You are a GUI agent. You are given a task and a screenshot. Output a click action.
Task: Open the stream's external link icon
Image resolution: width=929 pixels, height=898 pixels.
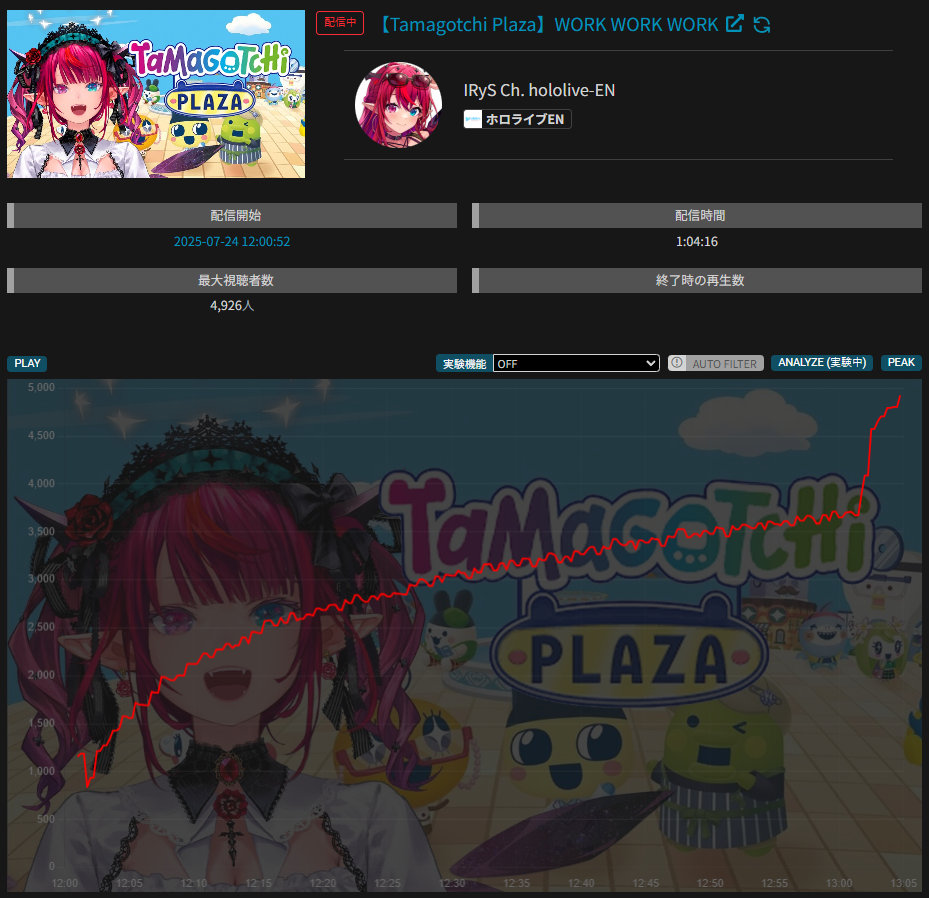[735, 24]
